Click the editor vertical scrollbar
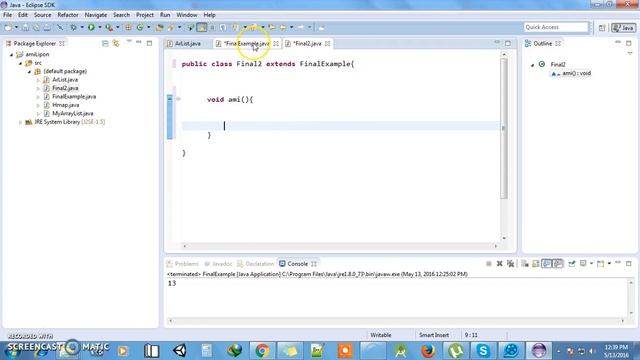 [x=504, y=129]
